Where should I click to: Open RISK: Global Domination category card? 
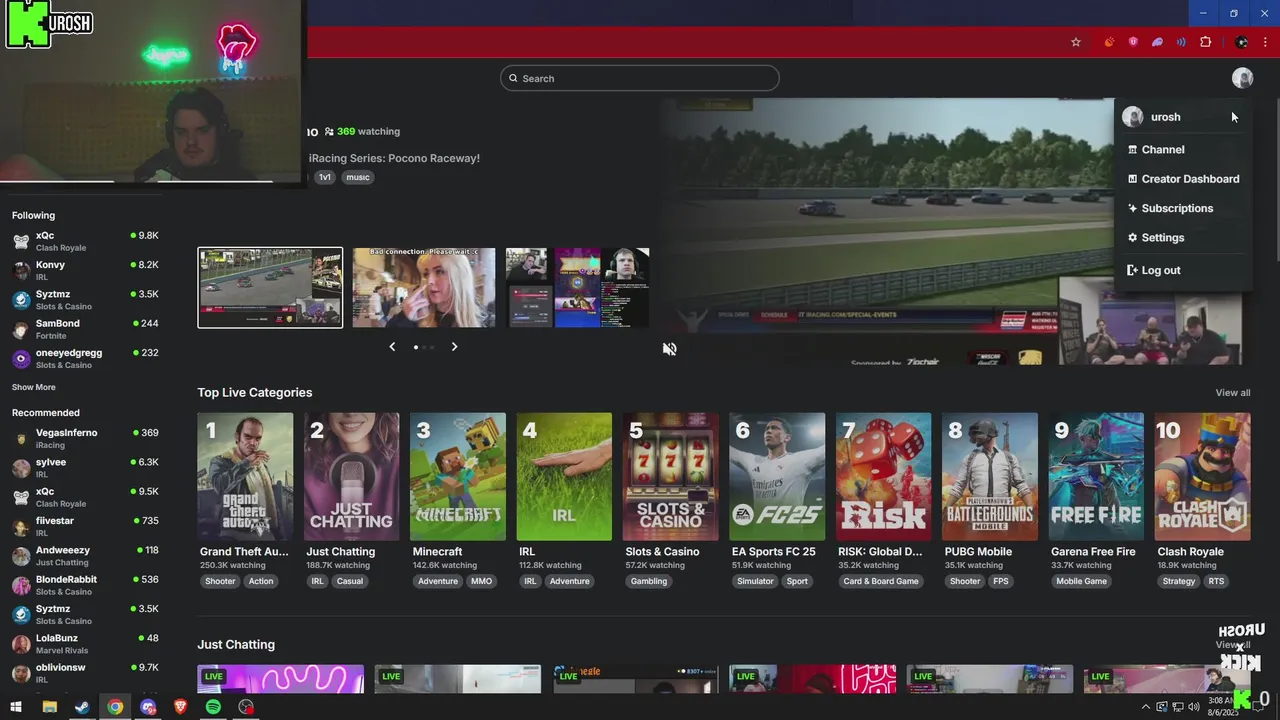(x=884, y=477)
